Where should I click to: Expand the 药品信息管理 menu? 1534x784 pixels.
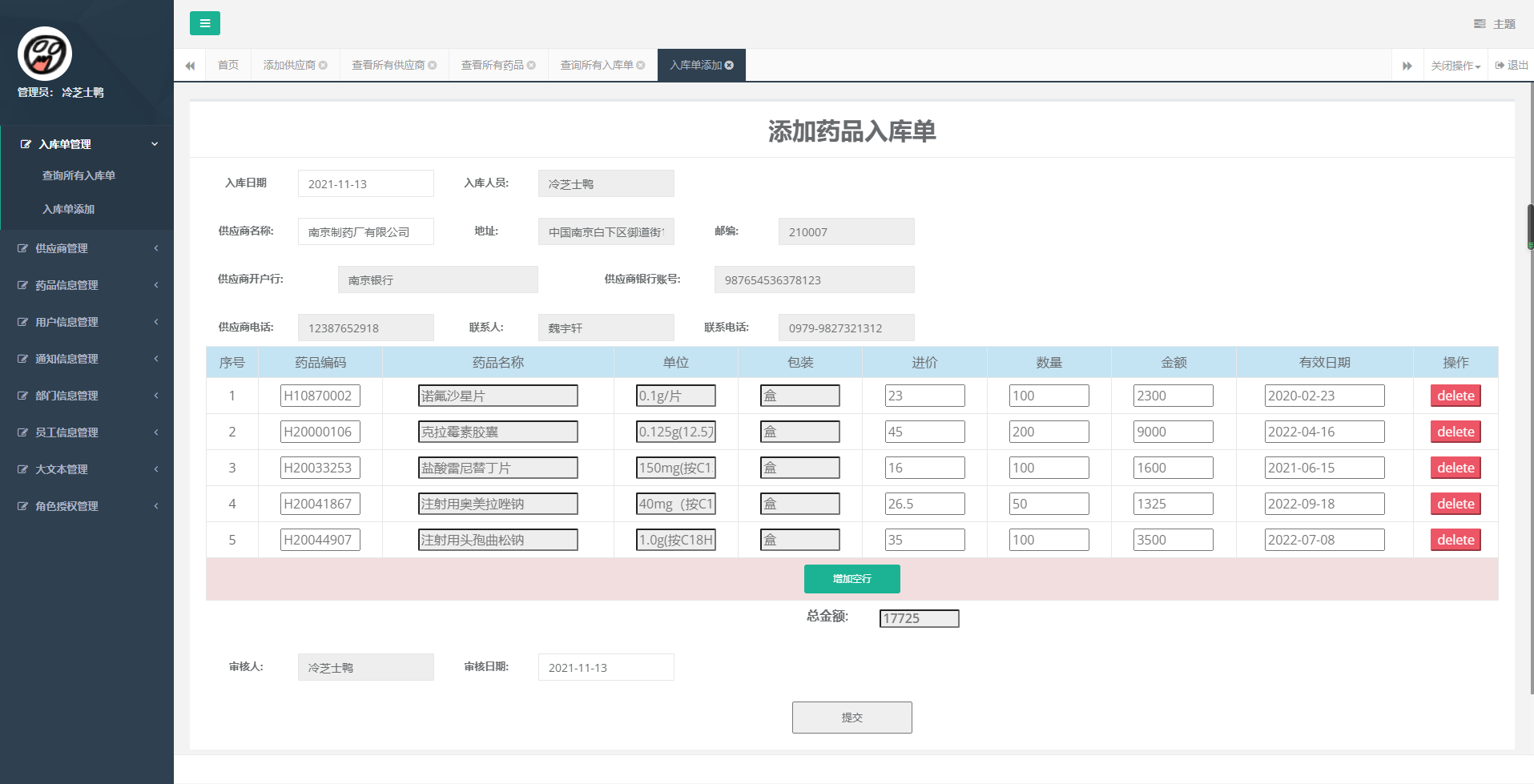coord(87,285)
